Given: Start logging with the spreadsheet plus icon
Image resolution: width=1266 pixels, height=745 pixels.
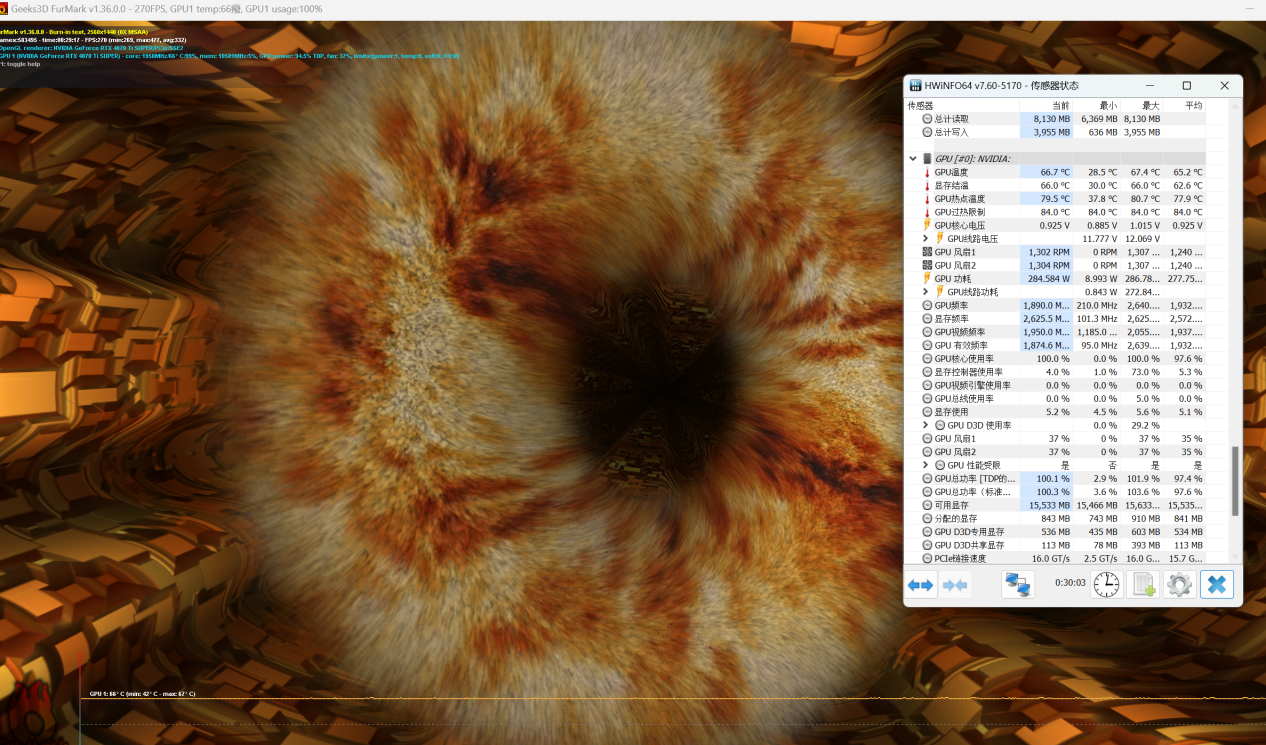Looking at the screenshot, I should 1143,585.
